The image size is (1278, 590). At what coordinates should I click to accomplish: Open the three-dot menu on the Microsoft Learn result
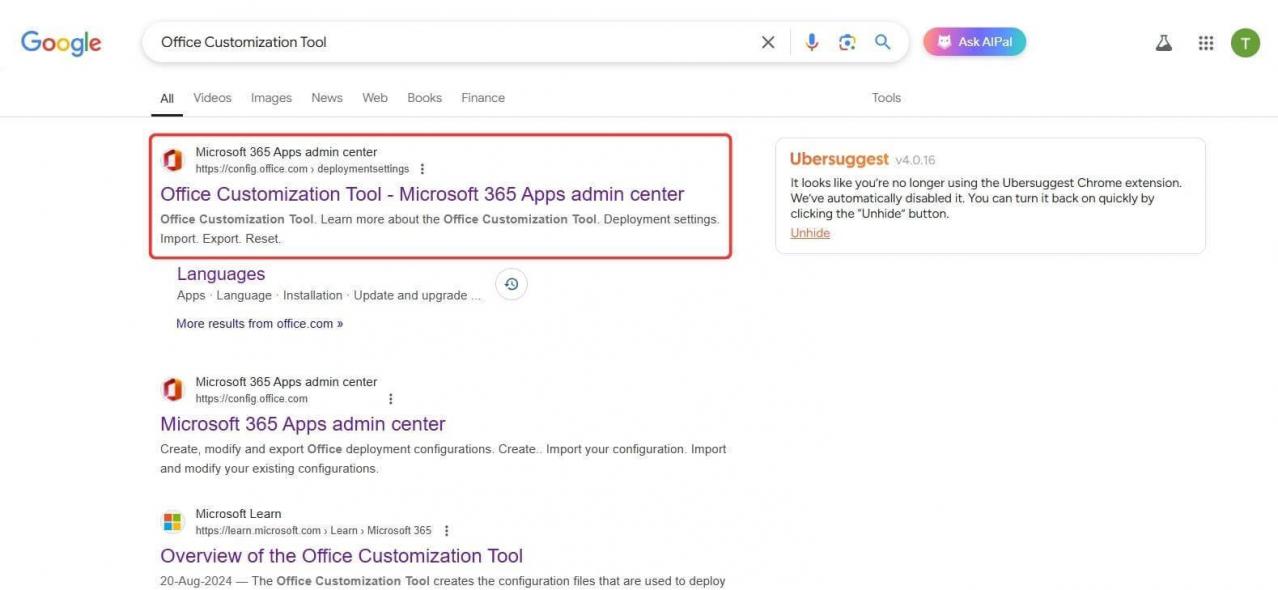[x=444, y=530]
